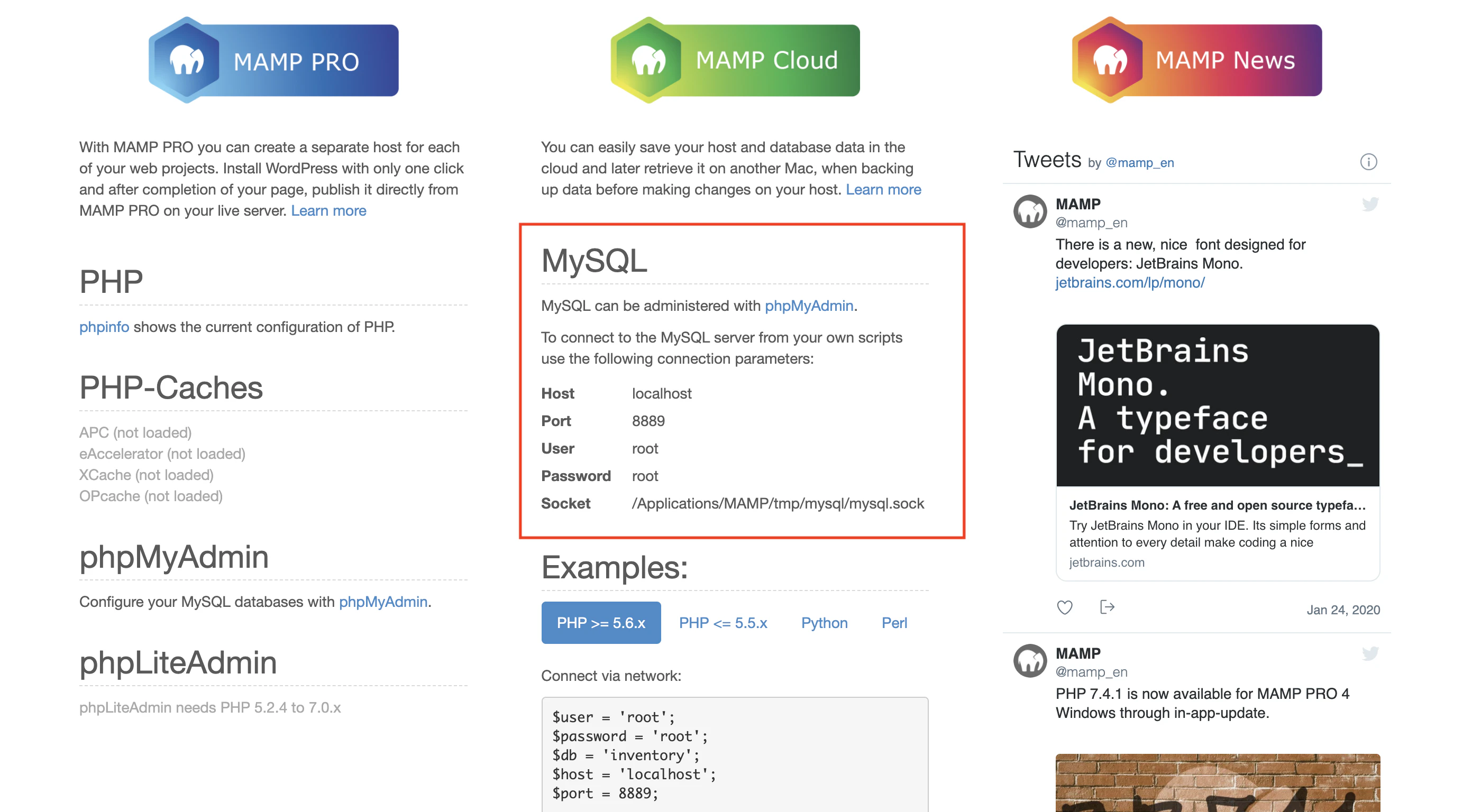Image resolution: width=1481 pixels, height=812 pixels.
Task: Open phpMyAdmin link in the MySQL section
Action: [x=808, y=306]
